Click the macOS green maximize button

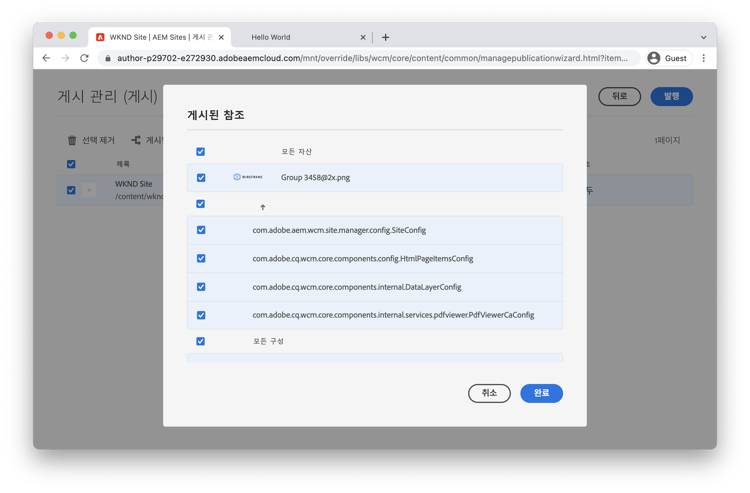[73, 35]
